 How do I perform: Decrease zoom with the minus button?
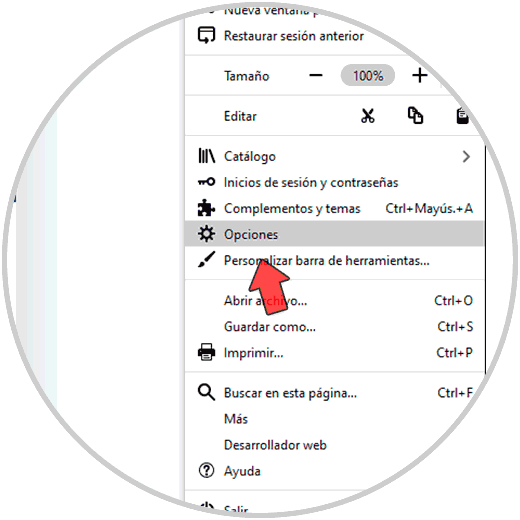pyautogui.click(x=316, y=75)
